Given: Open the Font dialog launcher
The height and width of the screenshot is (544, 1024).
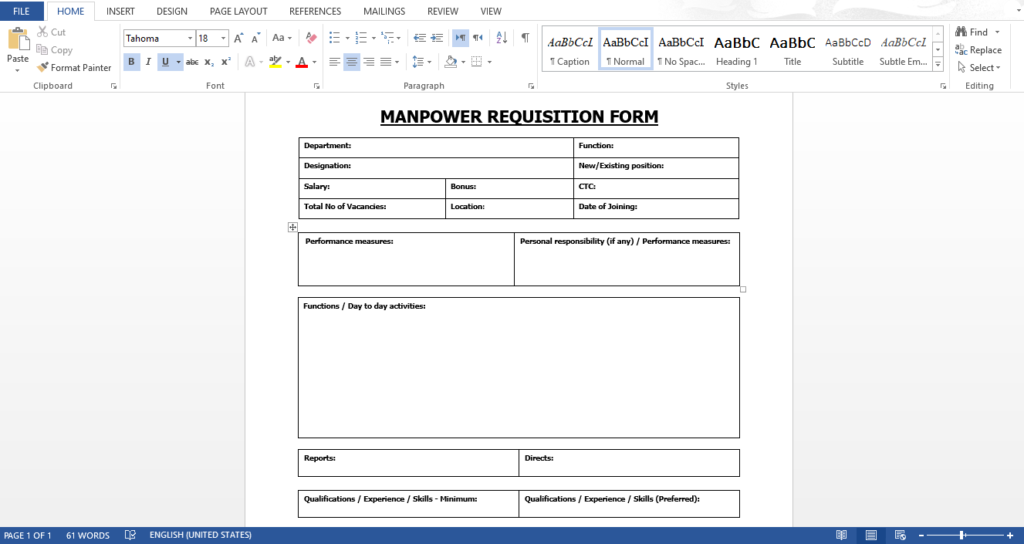Looking at the screenshot, I should point(317,86).
